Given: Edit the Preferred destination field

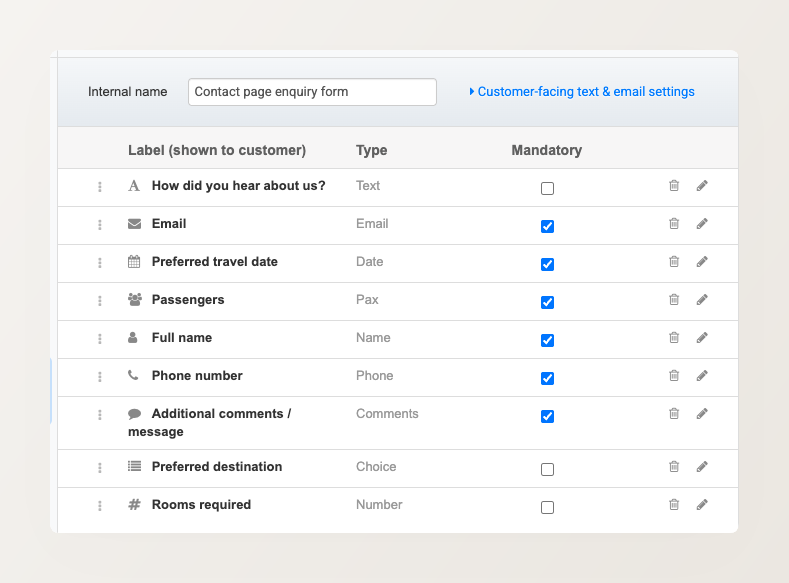Looking at the screenshot, I should (x=702, y=467).
